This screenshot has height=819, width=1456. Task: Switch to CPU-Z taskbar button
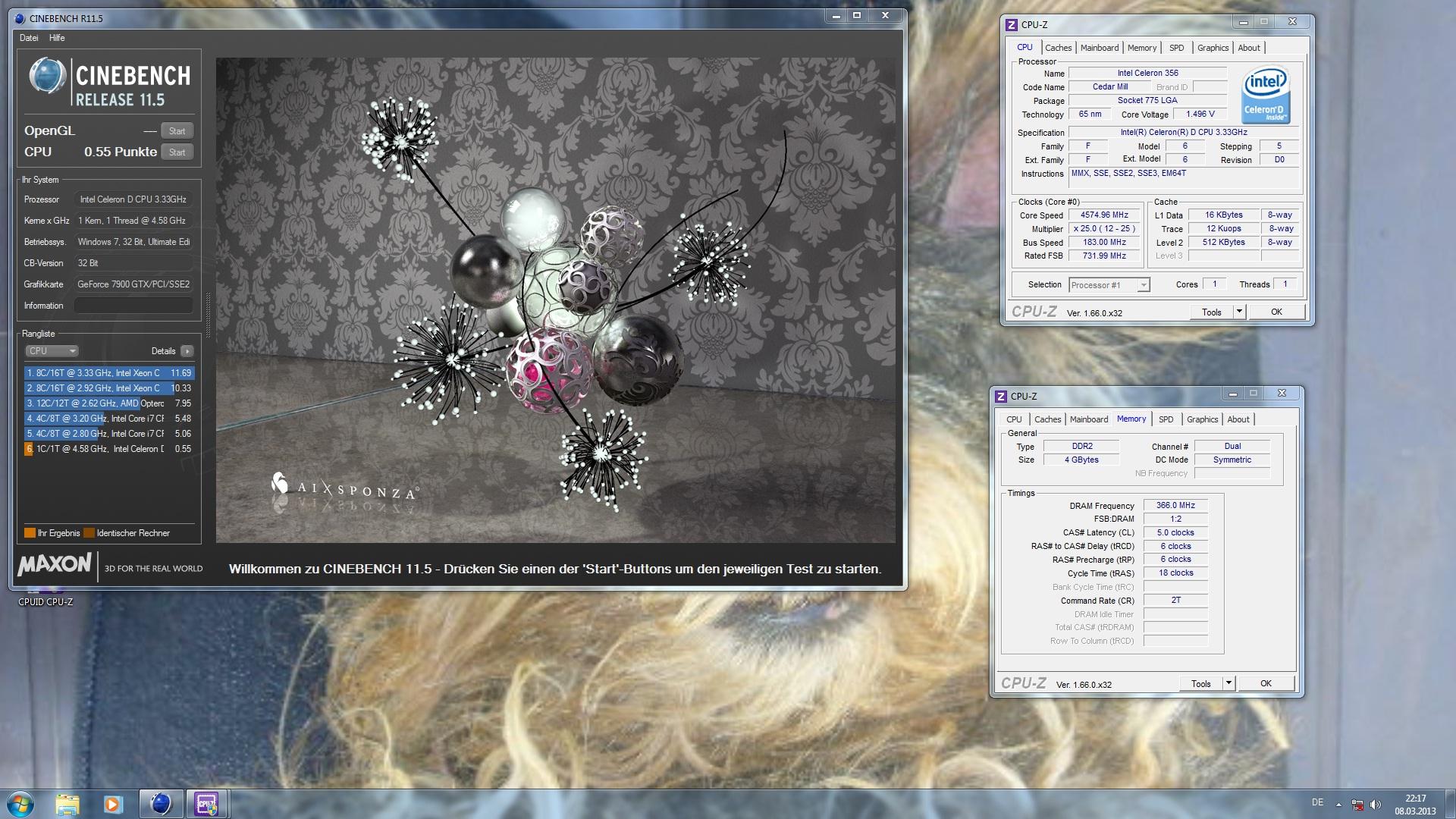[x=206, y=804]
